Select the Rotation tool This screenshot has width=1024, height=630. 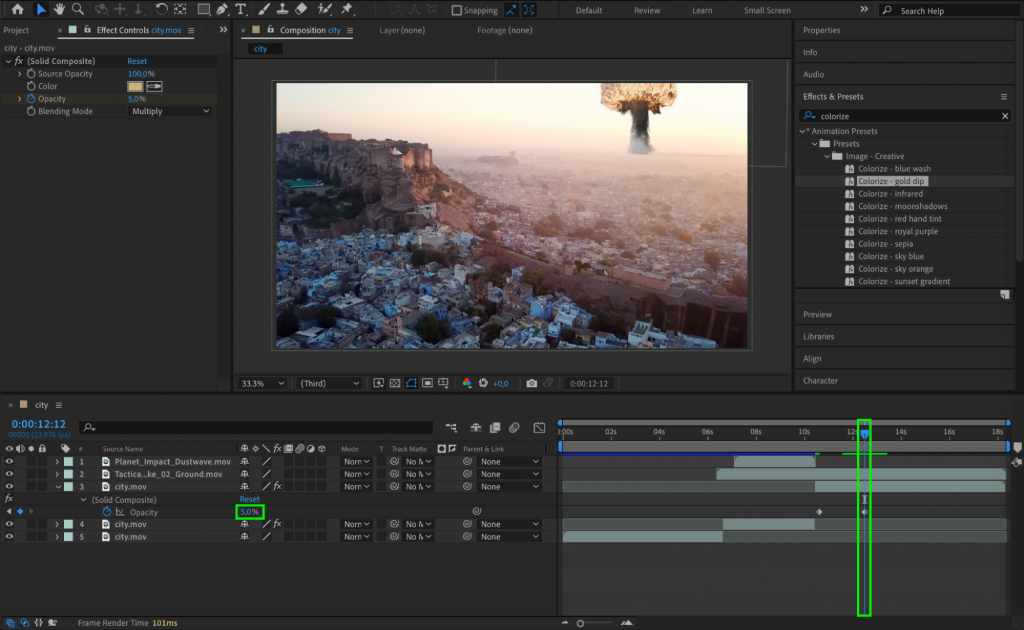coord(160,10)
